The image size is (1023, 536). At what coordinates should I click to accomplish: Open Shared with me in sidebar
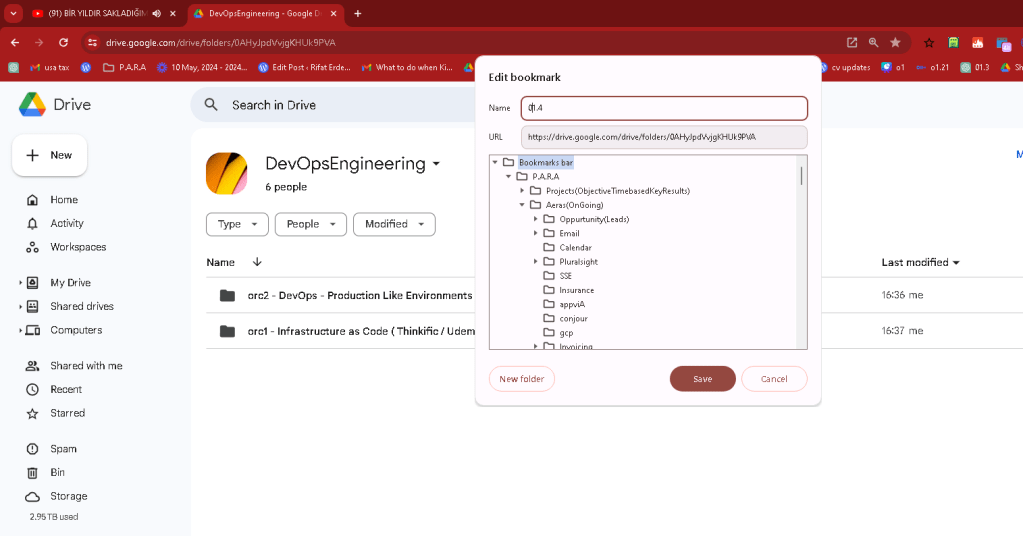(x=86, y=366)
